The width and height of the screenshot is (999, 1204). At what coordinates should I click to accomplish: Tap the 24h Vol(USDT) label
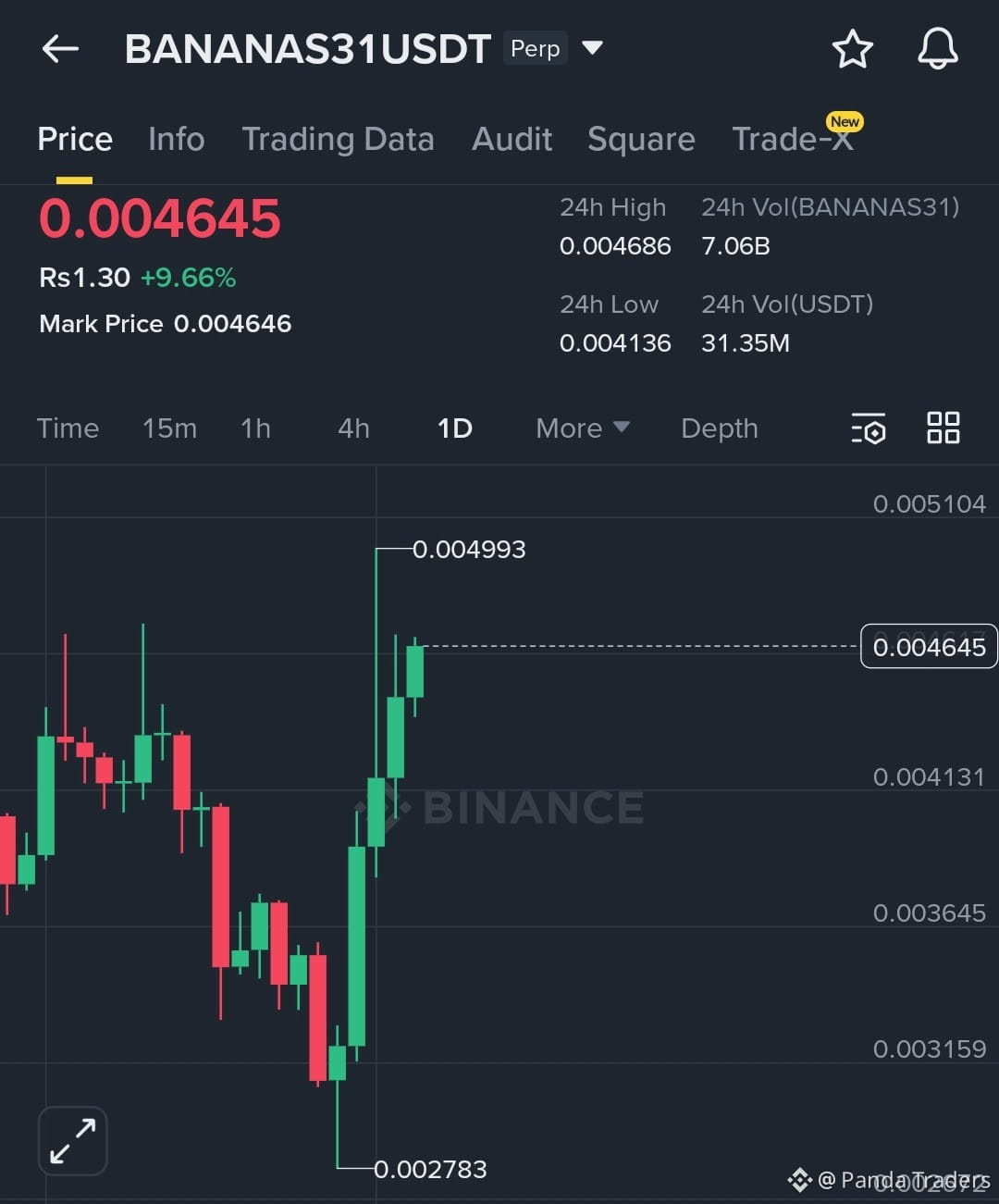[787, 304]
